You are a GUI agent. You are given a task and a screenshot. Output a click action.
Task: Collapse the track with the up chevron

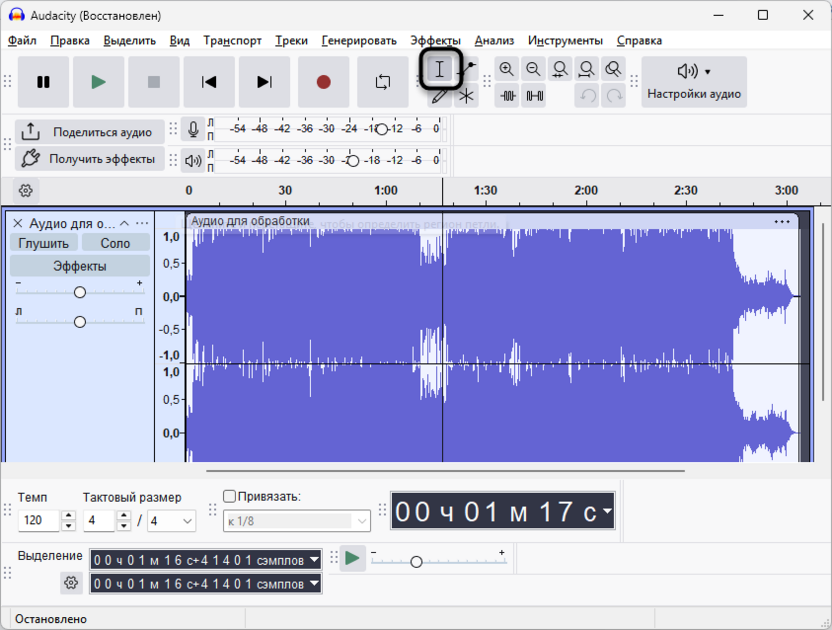(125, 223)
